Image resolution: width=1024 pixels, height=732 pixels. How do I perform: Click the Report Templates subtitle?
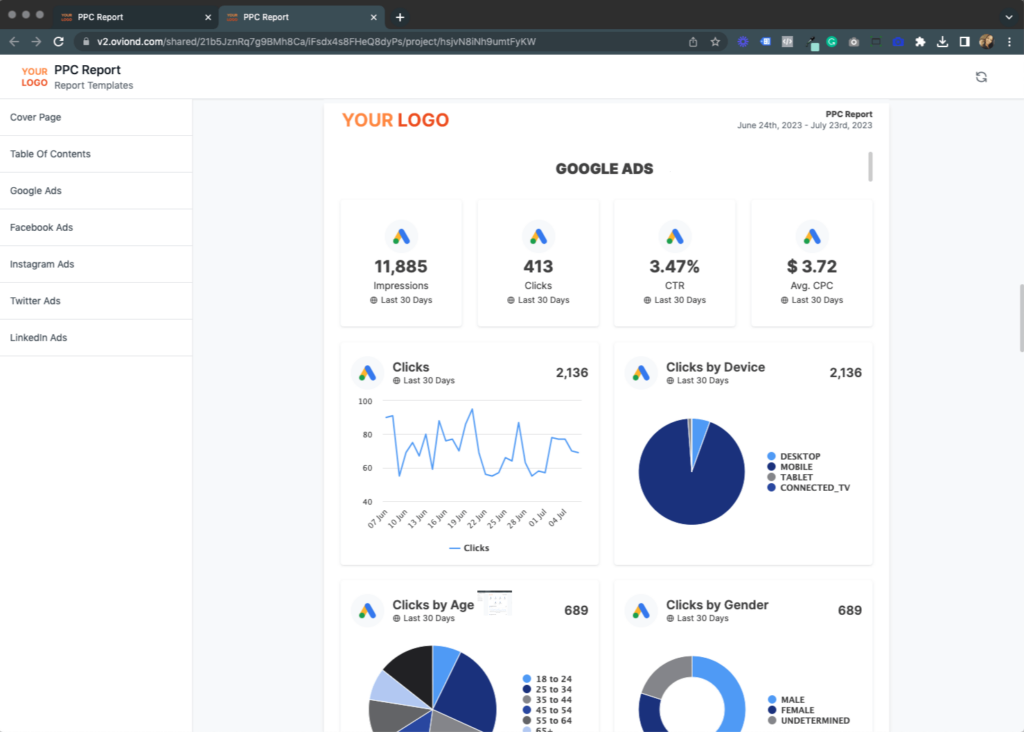(93, 86)
